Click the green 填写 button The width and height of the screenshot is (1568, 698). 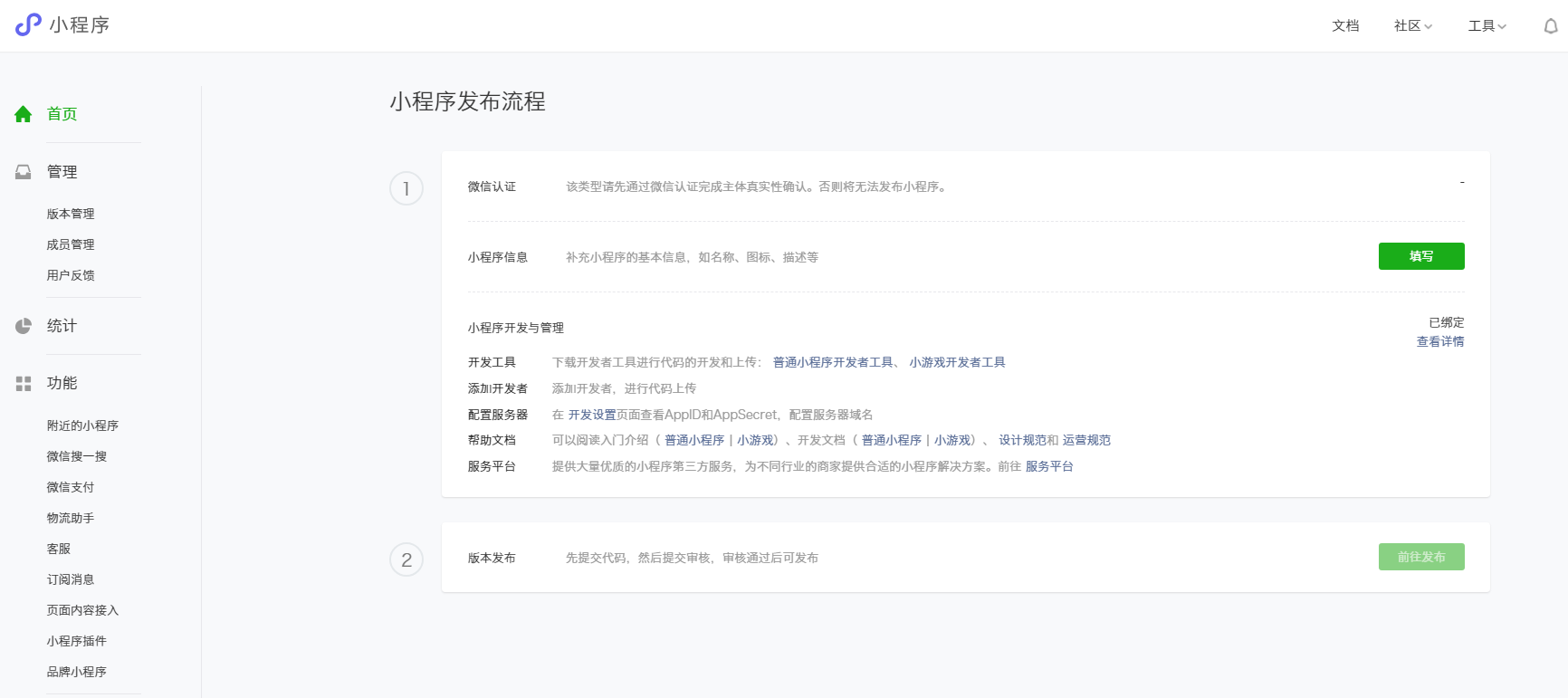coord(1421,256)
